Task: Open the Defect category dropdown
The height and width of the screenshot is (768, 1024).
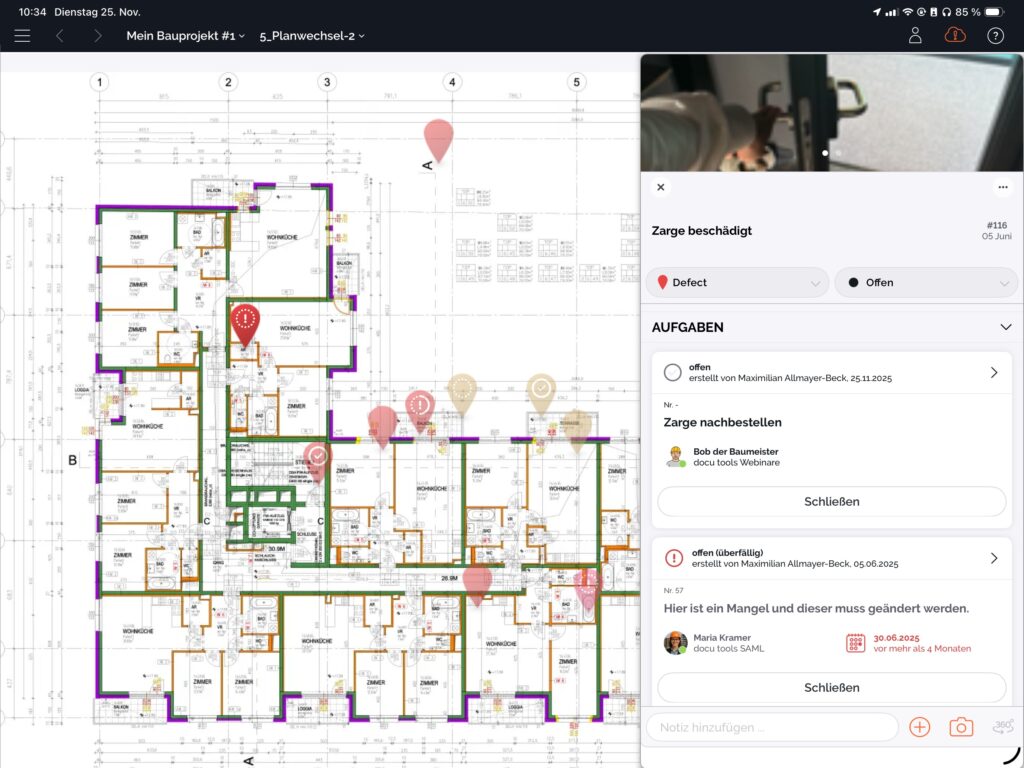Action: tap(737, 283)
